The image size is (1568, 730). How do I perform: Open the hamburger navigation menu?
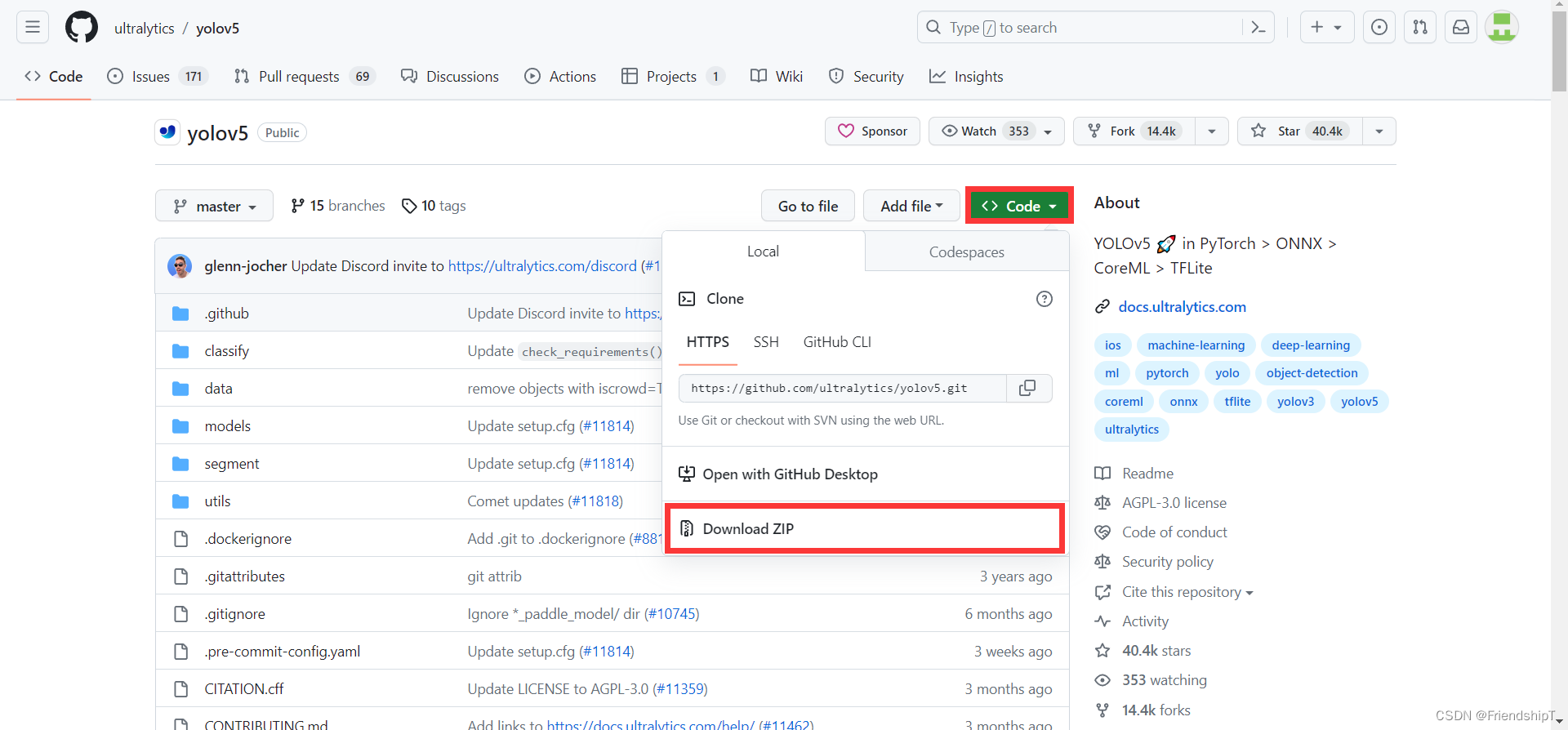coord(33,27)
